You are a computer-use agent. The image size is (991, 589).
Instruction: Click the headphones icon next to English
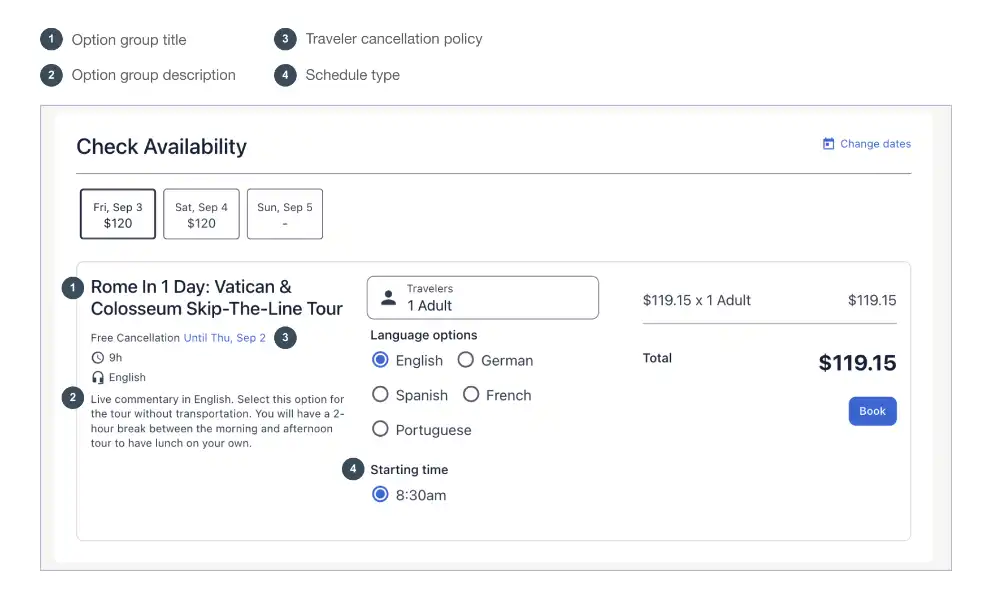97,377
